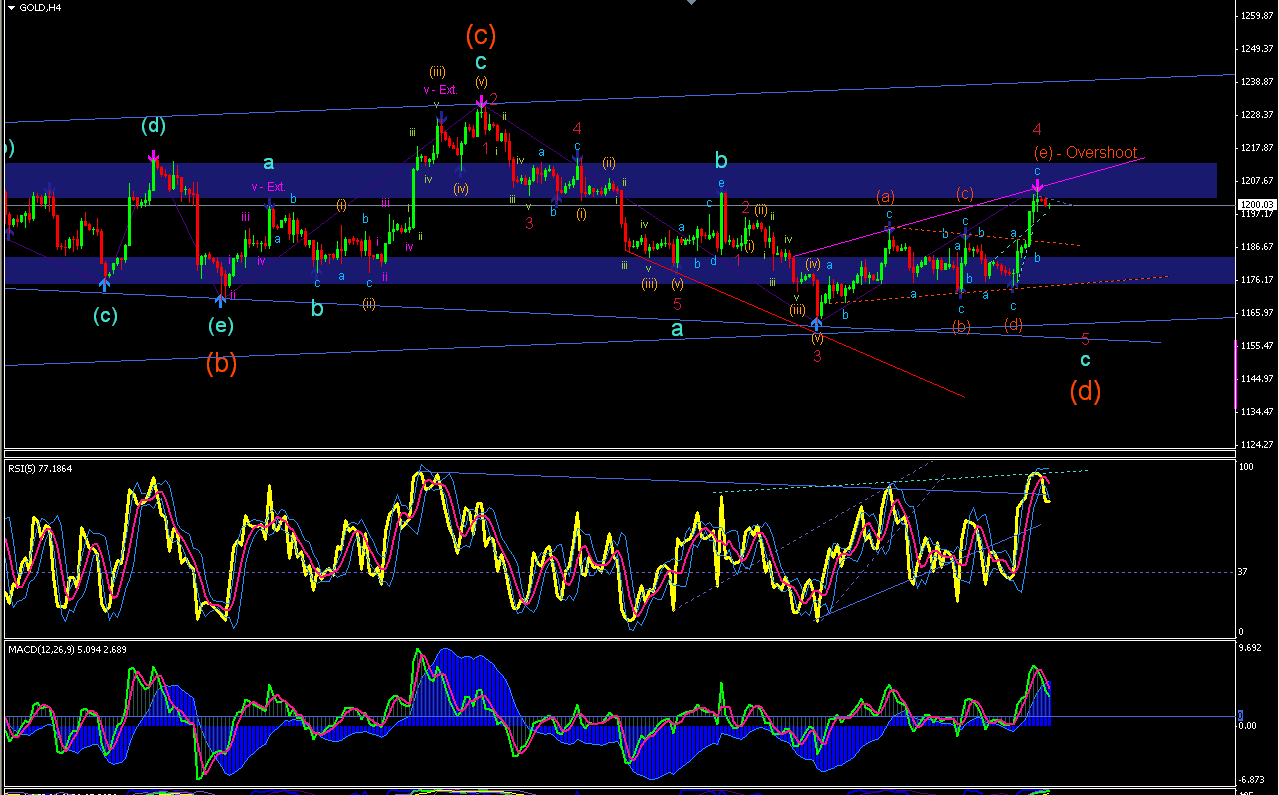Select the blue up arrow above red 3
1279x795 pixels.
(817, 323)
